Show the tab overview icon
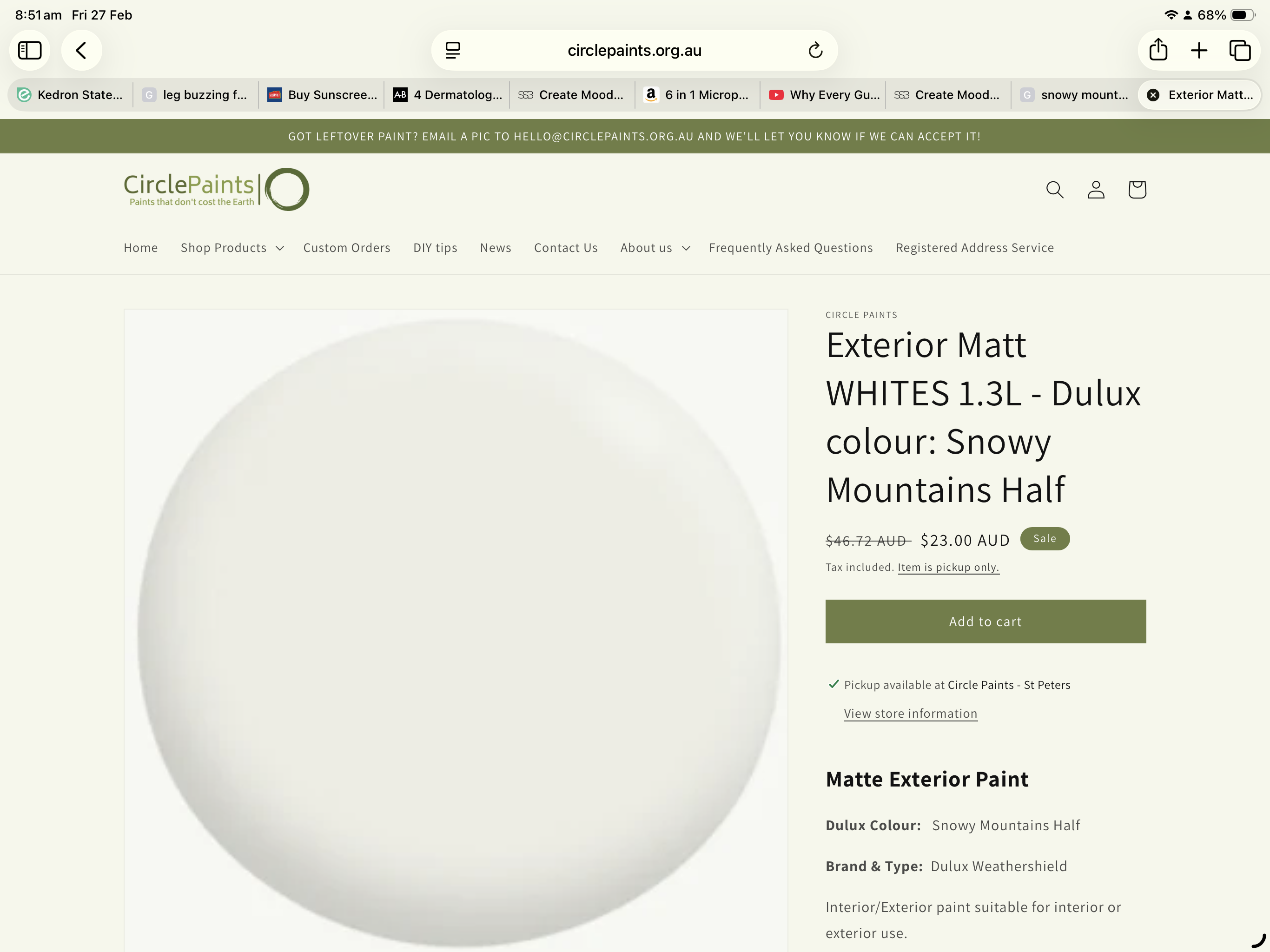This screenshot has width=1270, height=952. click(x=1240, y=51)
